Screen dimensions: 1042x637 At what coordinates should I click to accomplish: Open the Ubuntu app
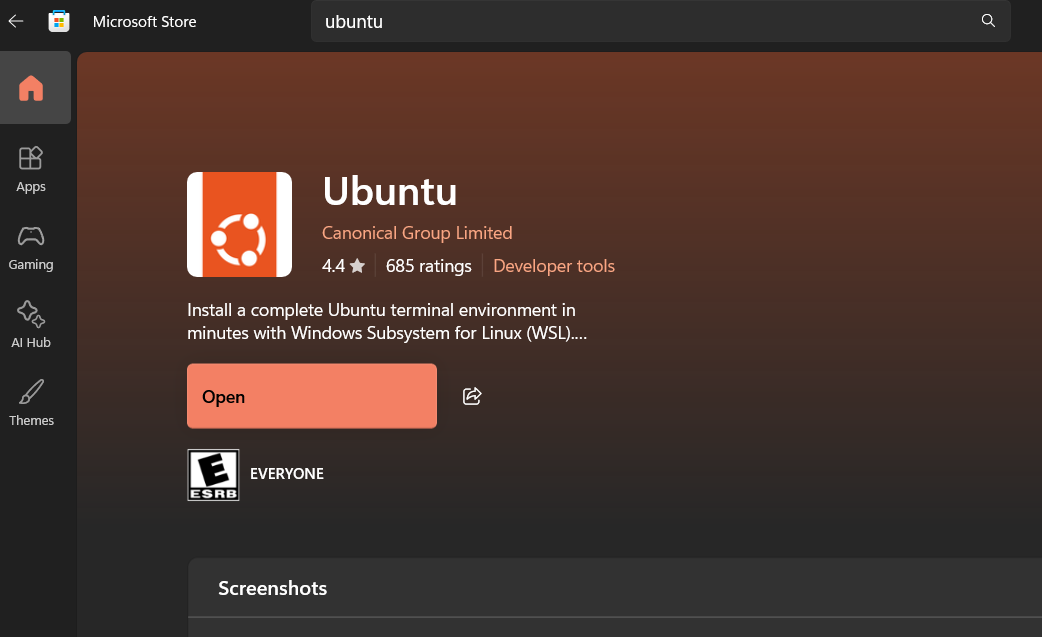(311, 396)
